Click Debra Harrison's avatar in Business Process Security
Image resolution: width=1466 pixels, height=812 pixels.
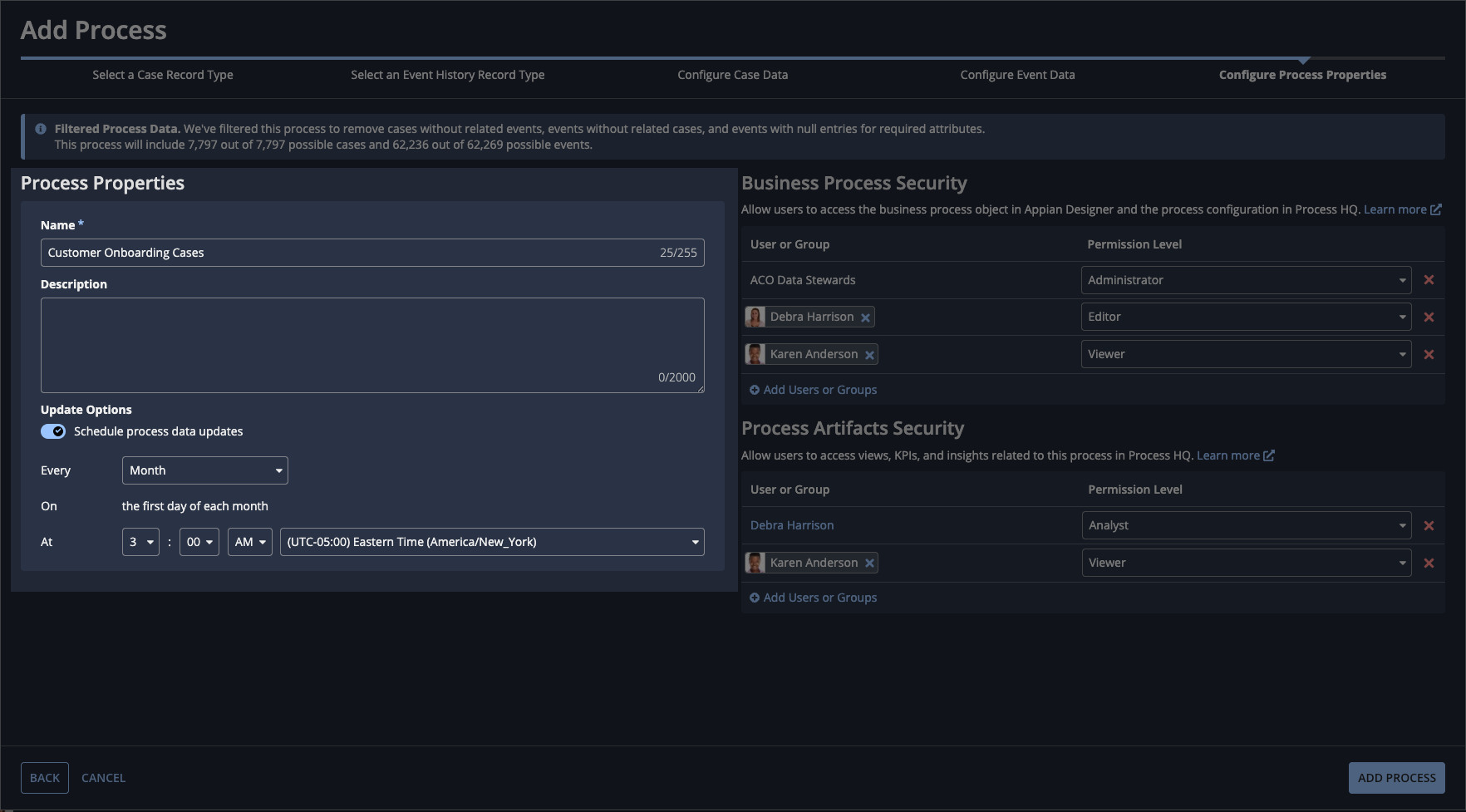click(x=755, y=317)
